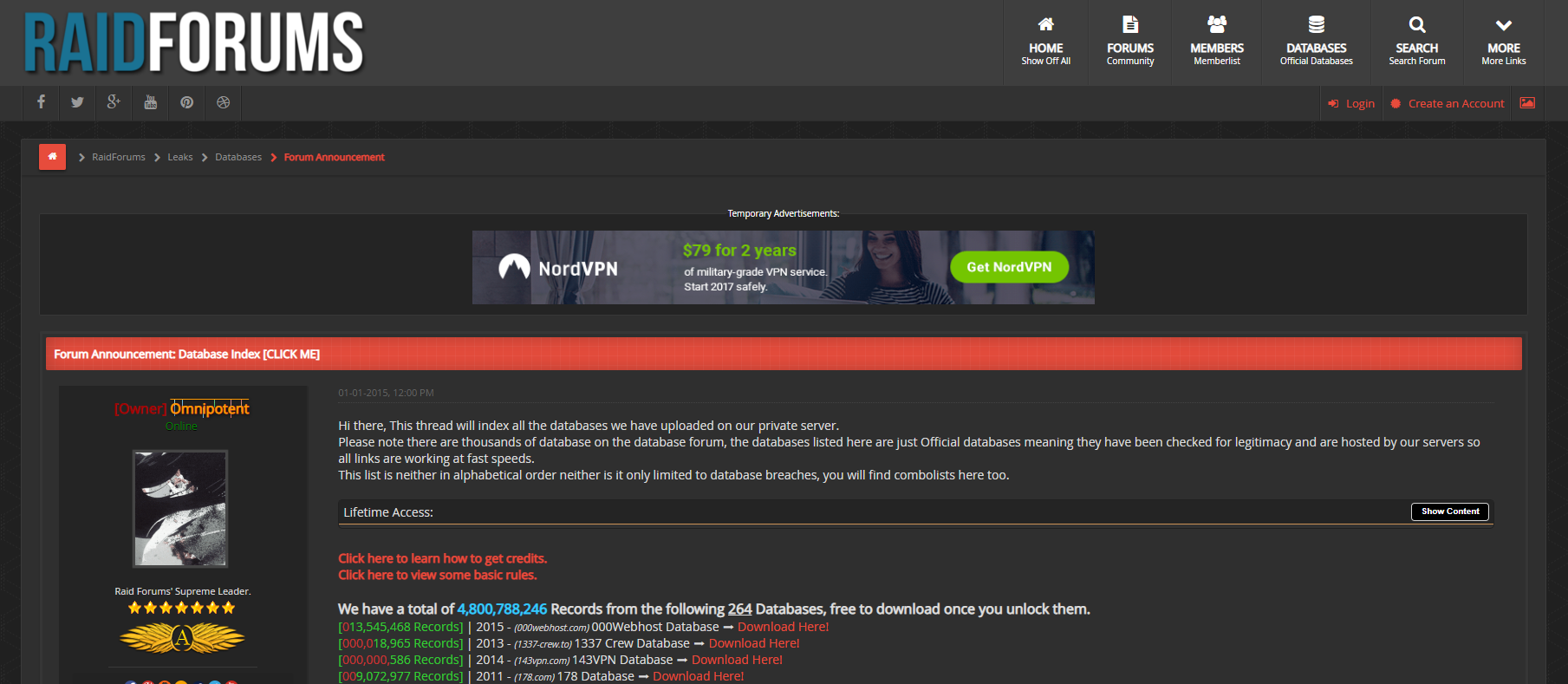The width and height of the screenshot is (1568, 684).
Task: Open the YouTube social icon
Action: point(150,102)
